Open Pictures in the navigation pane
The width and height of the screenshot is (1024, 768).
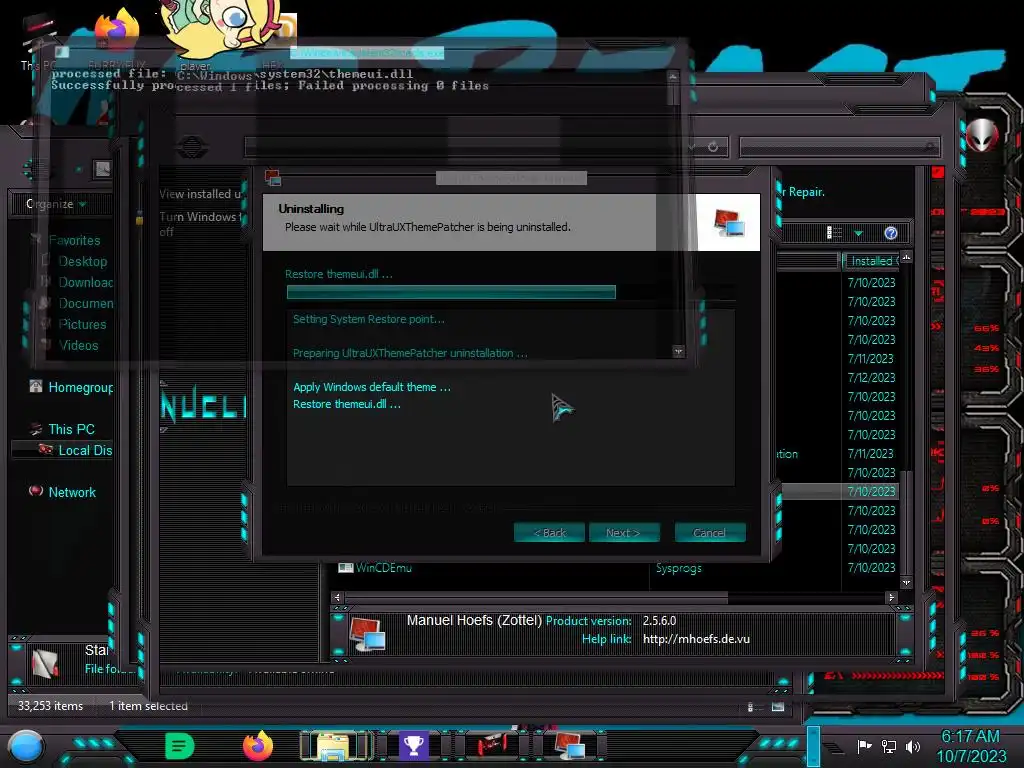[82, 324]
